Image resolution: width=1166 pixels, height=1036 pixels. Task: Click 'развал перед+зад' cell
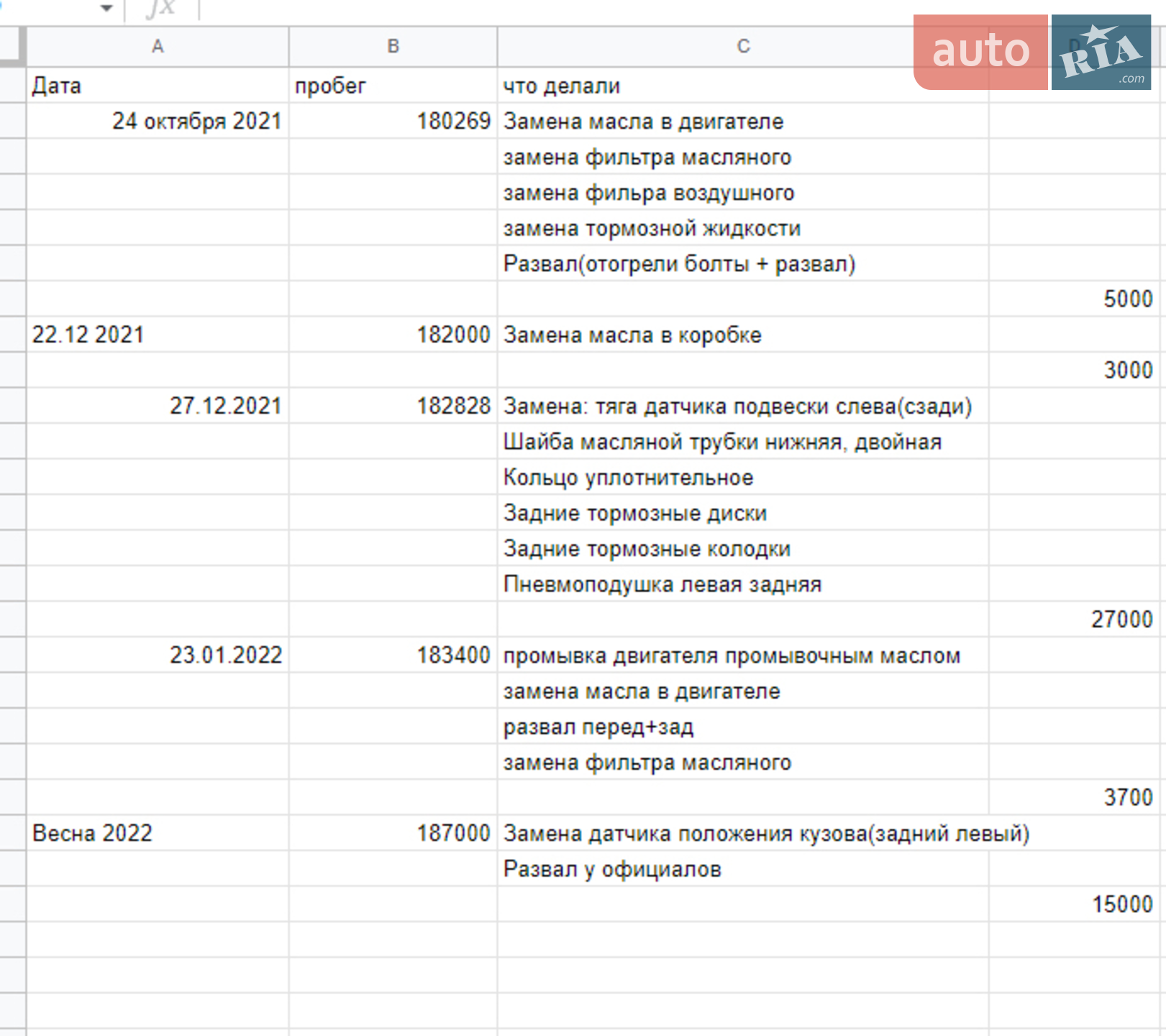743,726
